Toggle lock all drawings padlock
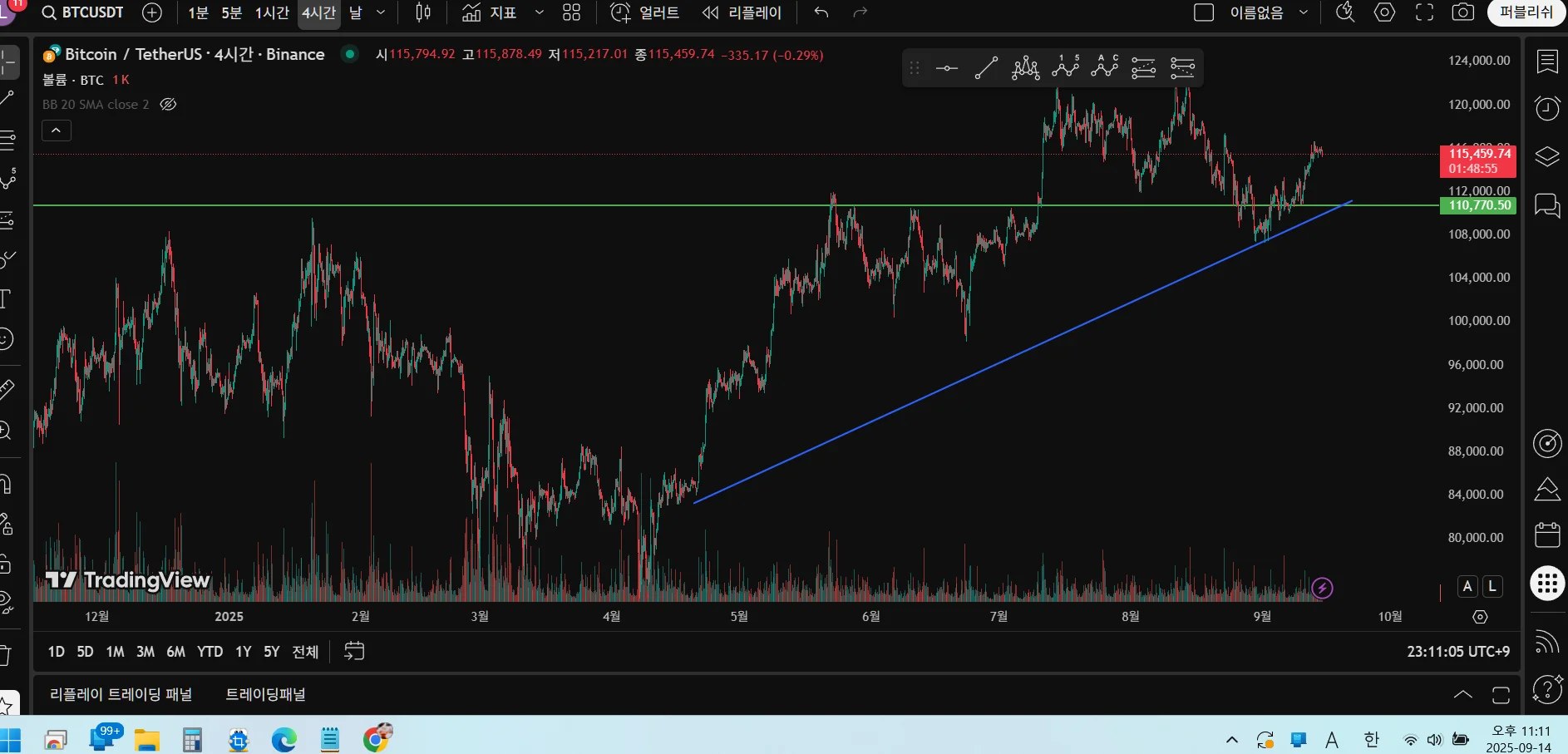1568x754 pixels. (x=6, y=564)
